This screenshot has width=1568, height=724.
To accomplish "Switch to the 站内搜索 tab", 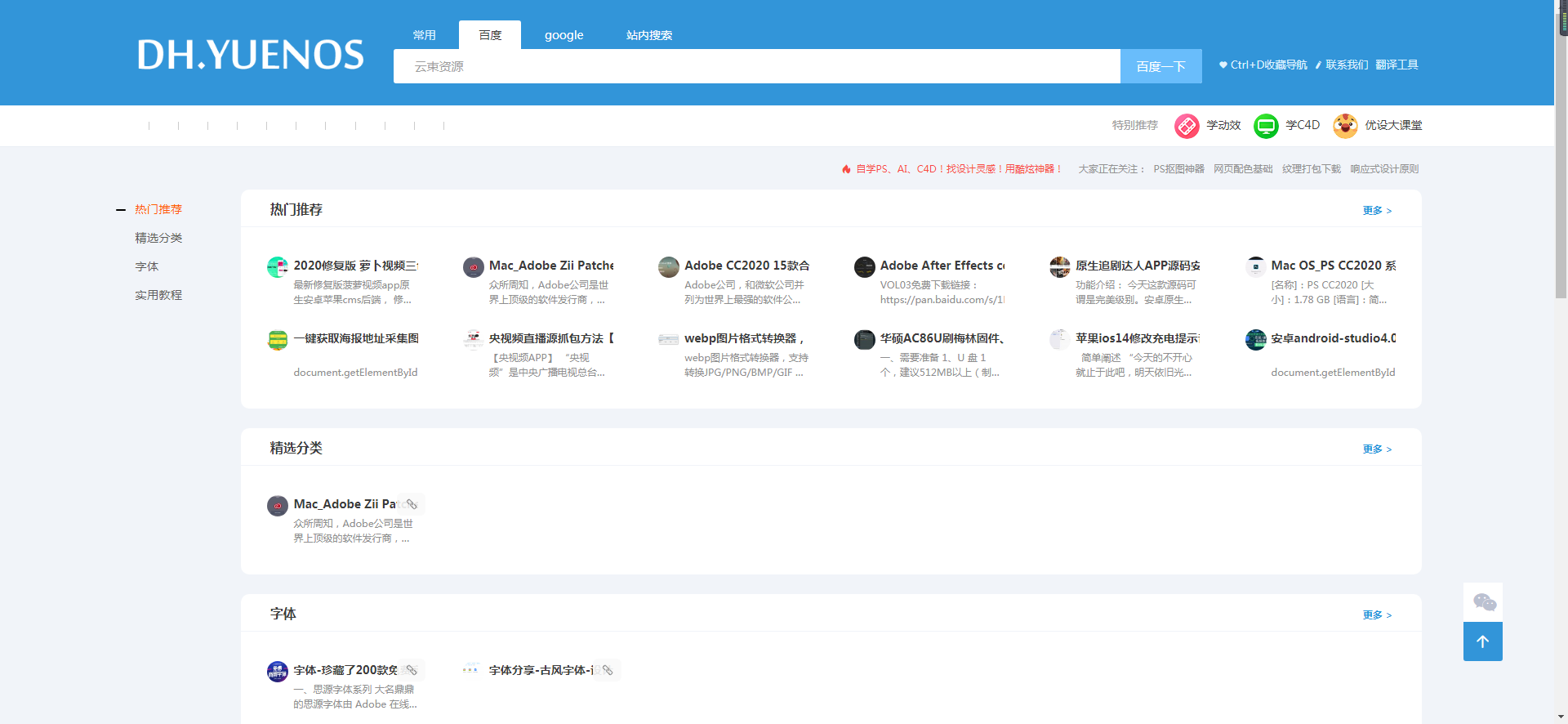I will [x=649, y=35].
